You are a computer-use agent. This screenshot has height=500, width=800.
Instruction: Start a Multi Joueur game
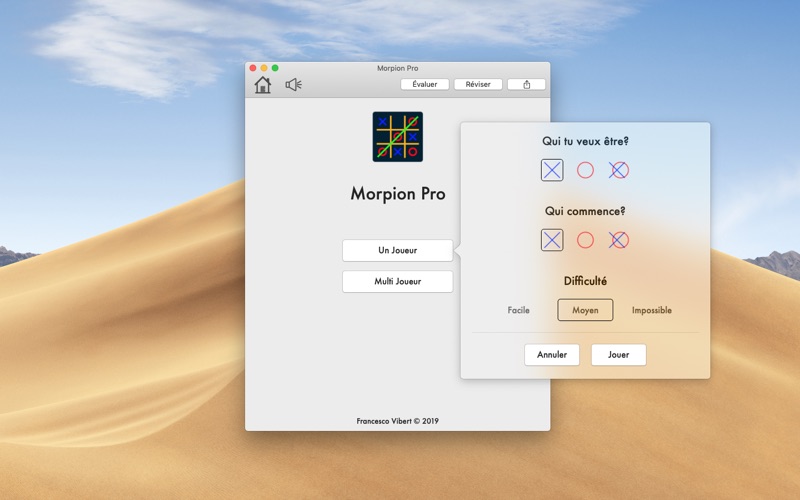[x=397, y=282]
